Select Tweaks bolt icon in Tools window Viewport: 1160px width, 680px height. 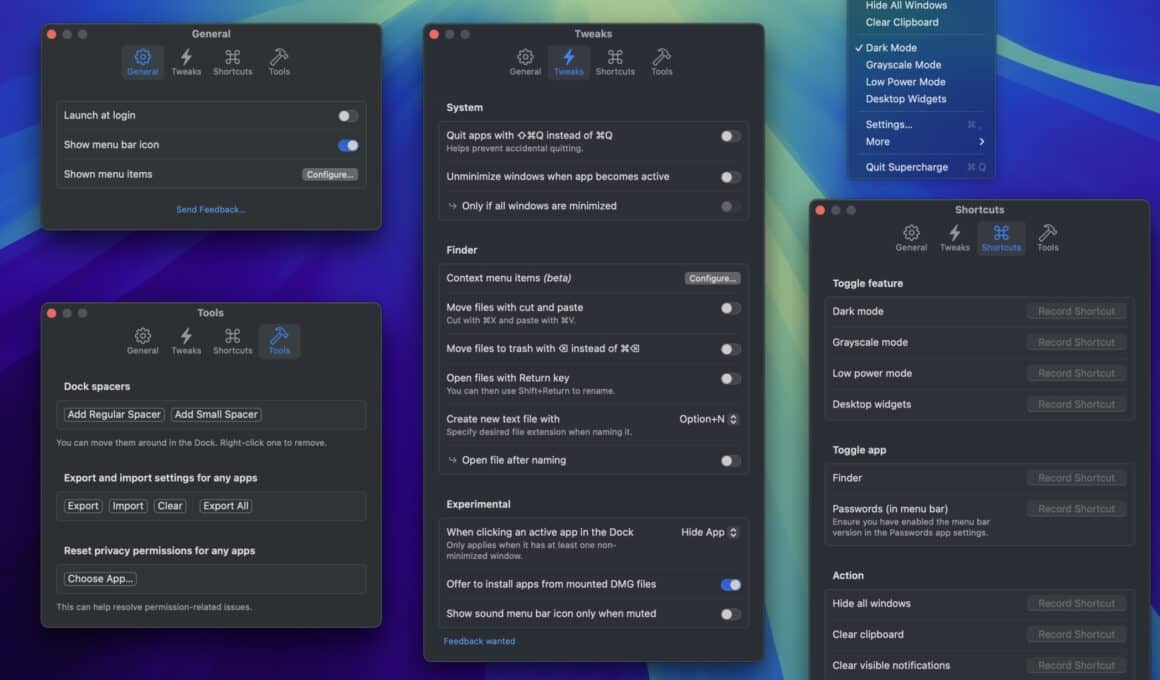click(x=186, y=341)
